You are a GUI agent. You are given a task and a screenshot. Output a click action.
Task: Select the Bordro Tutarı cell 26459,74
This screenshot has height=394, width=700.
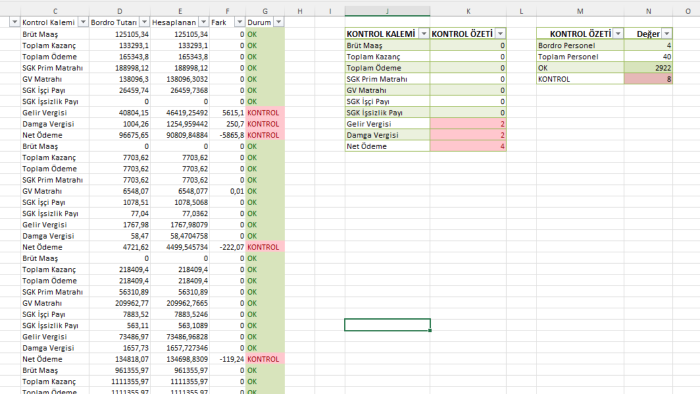click(120, 90)
